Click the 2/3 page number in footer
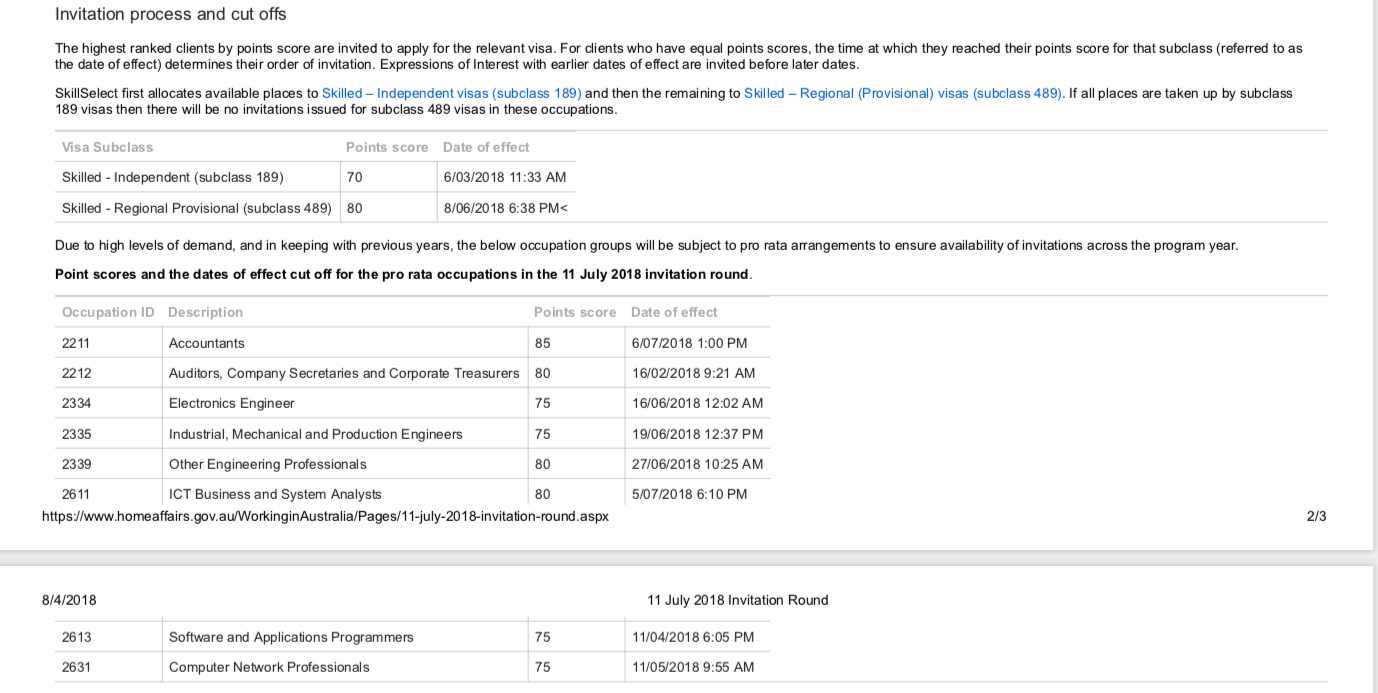 click(x=1316, y=517)
